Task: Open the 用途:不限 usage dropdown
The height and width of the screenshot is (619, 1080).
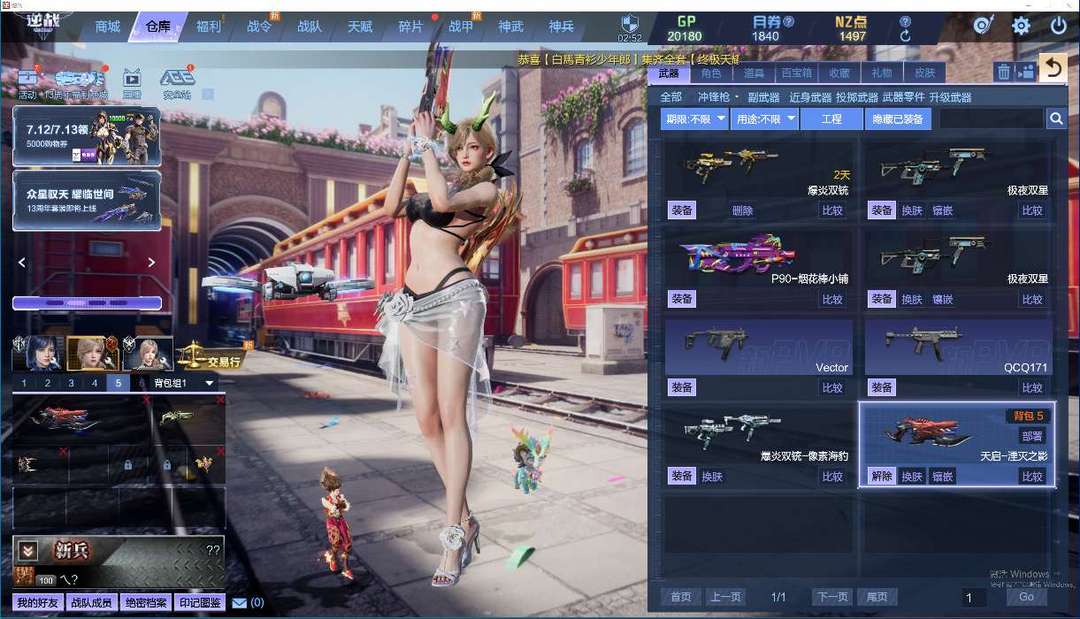Action: pos(765,119)
